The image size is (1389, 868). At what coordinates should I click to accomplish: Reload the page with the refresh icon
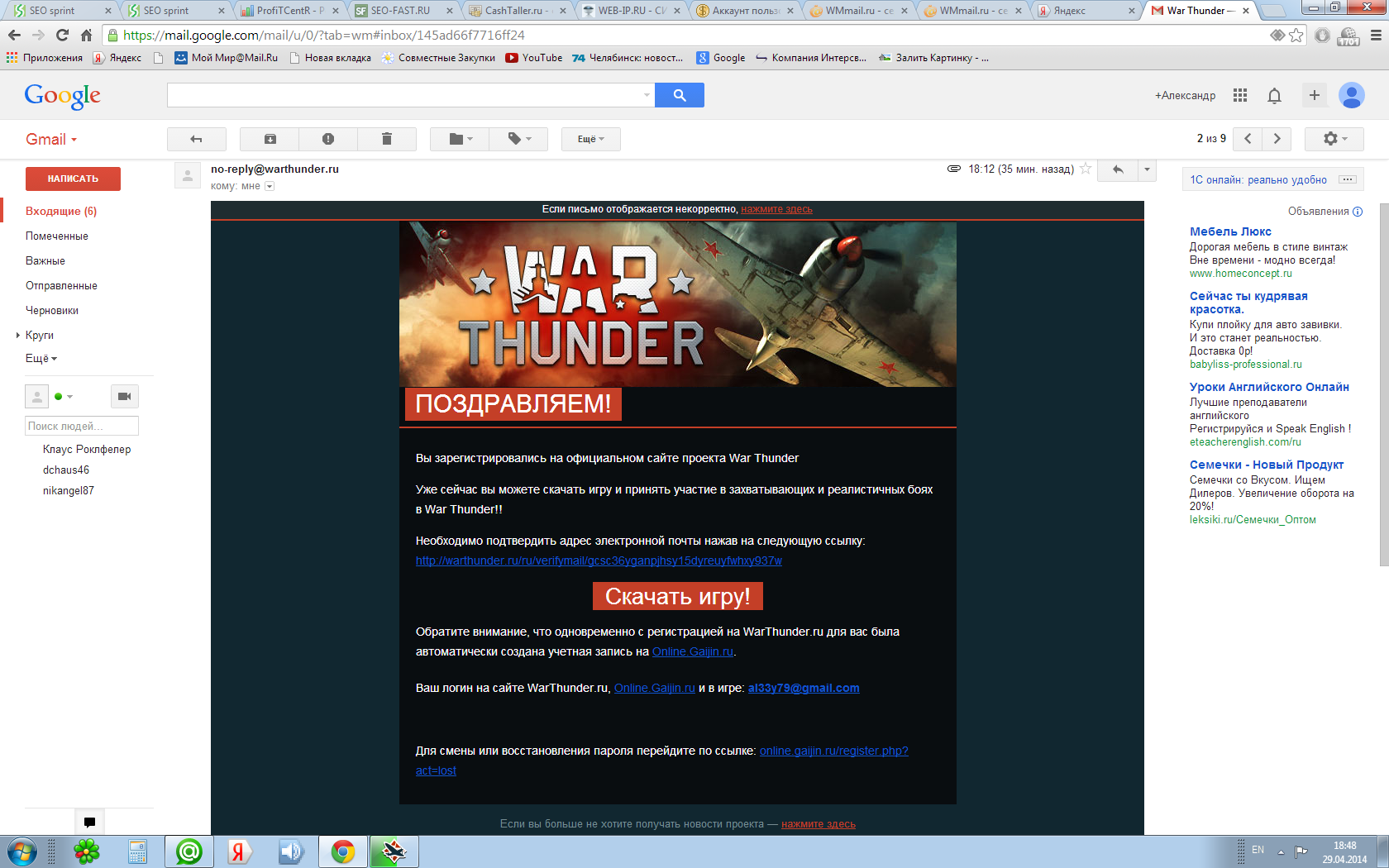click(62, 35)
